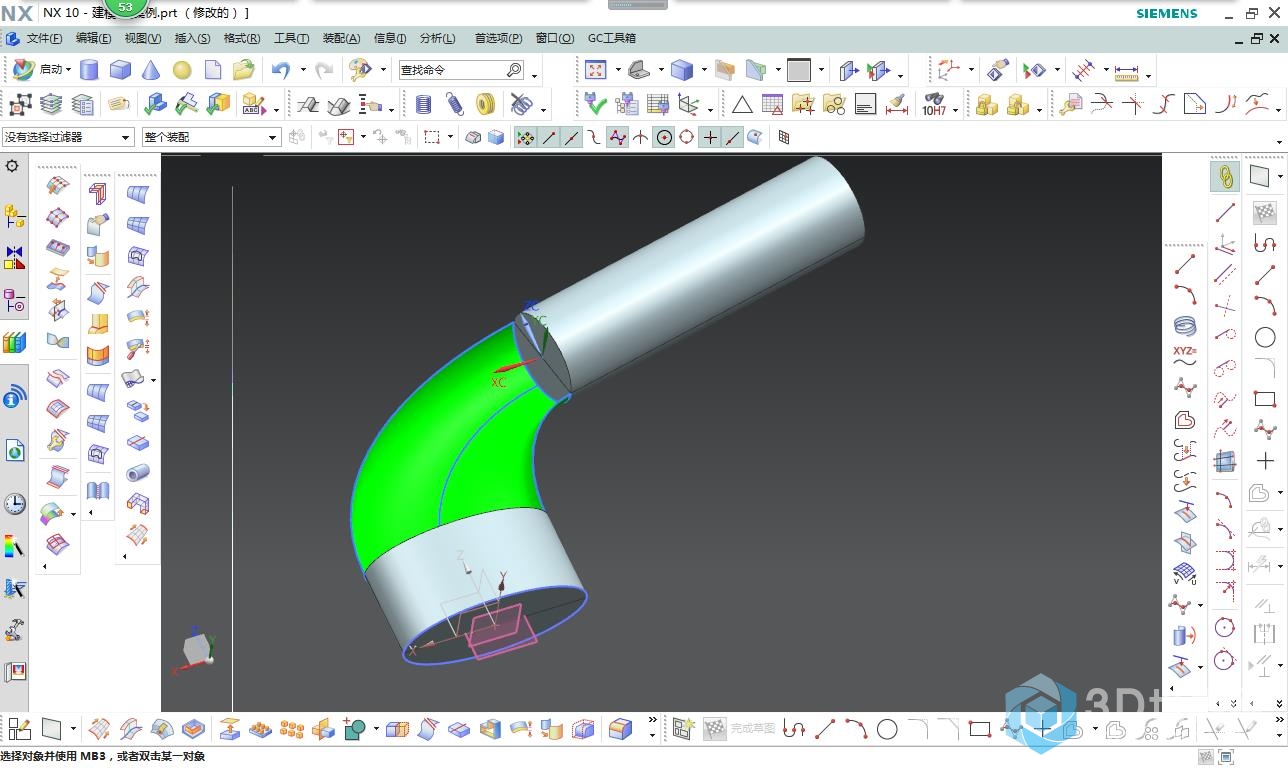Click the XYZ= law curve icon
This screenshot has height=768, width=1288.
click(x=1185, y=355)
